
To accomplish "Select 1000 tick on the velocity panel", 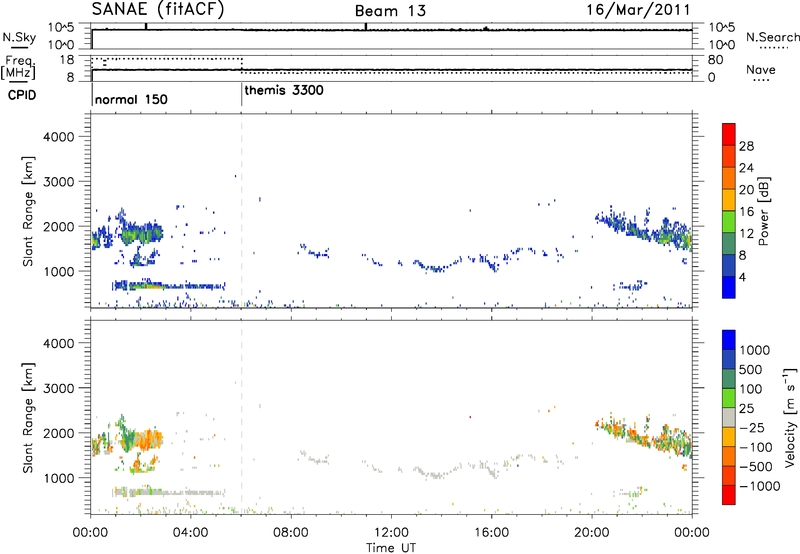I will click(58, 478).
